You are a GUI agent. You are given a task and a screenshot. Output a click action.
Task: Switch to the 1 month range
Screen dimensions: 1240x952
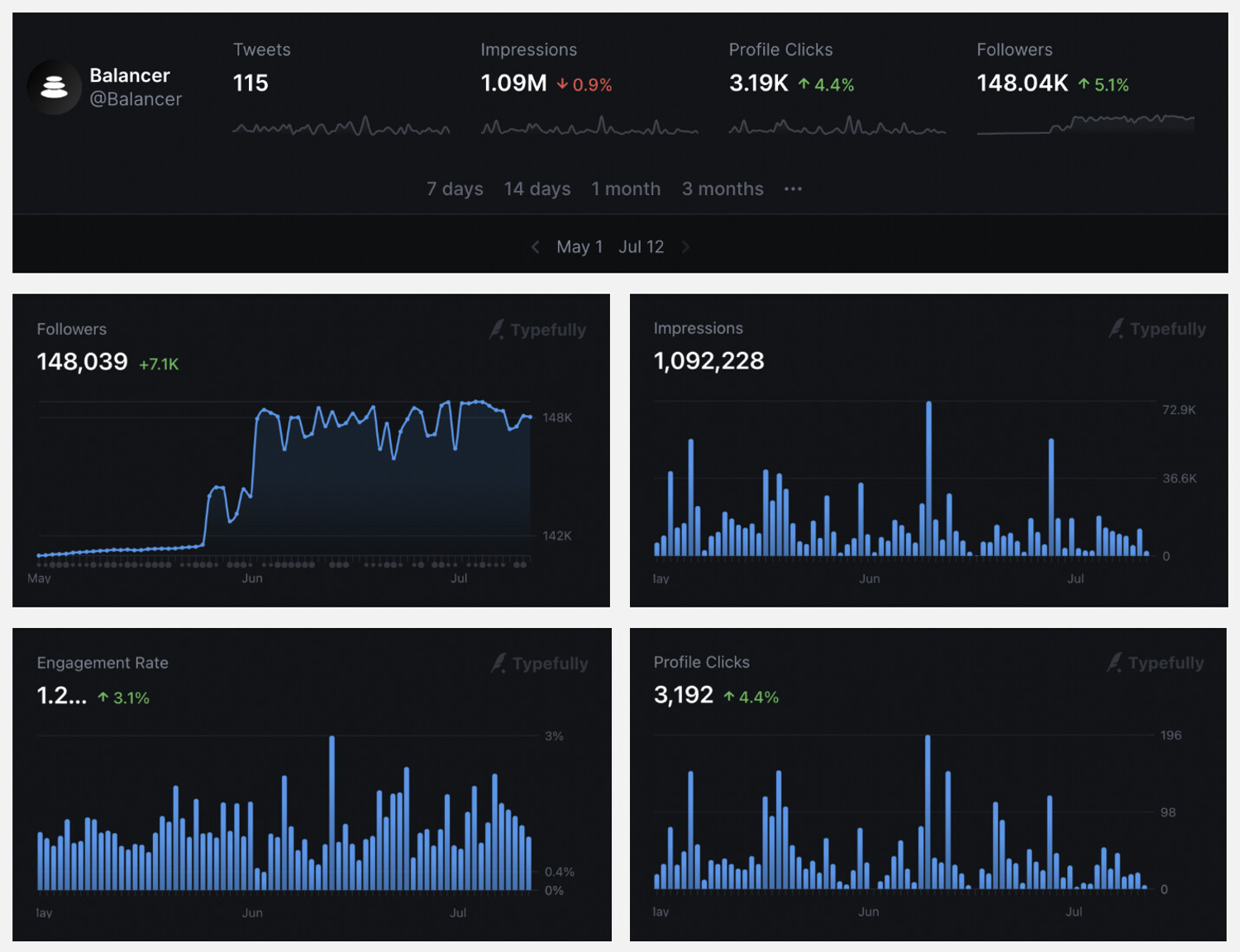[x=626, y=189]
